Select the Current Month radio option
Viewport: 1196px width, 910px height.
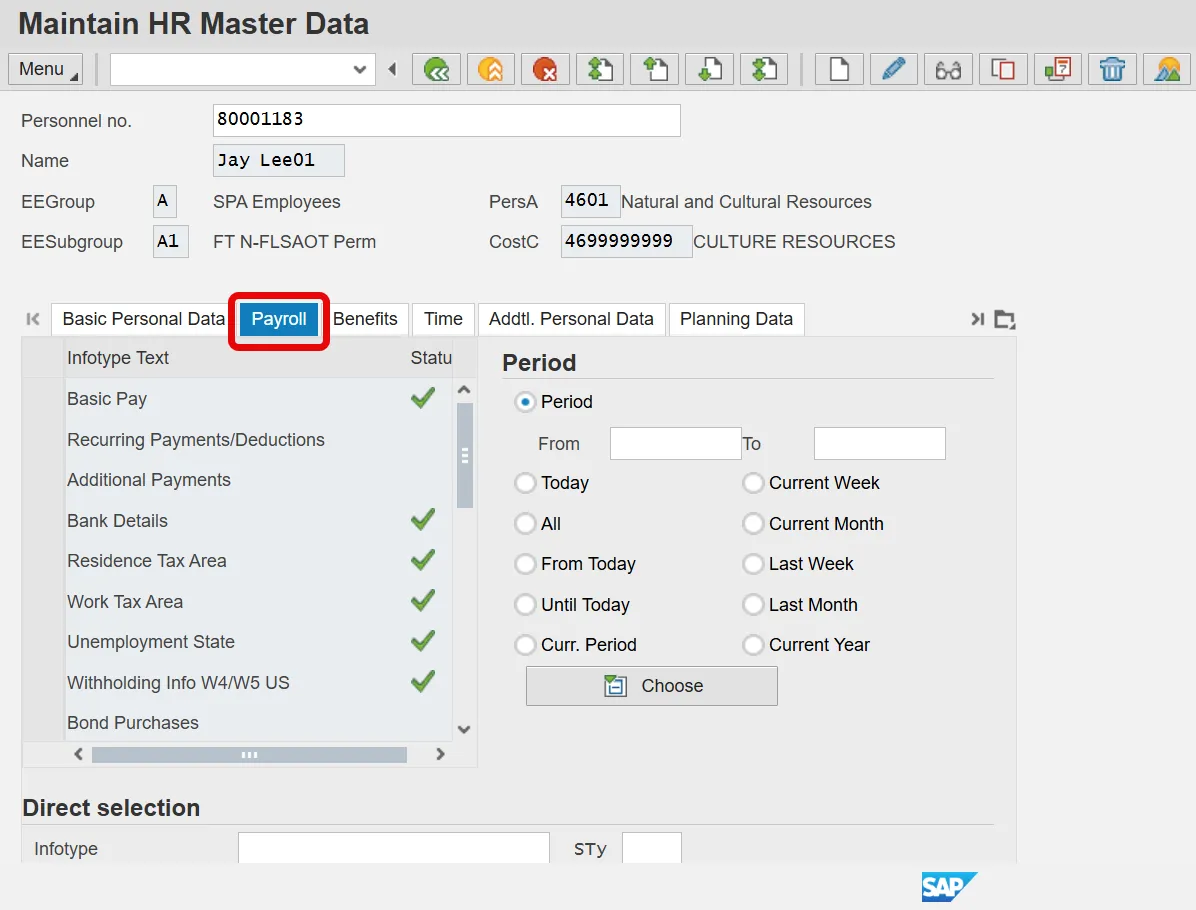point(753,524)
